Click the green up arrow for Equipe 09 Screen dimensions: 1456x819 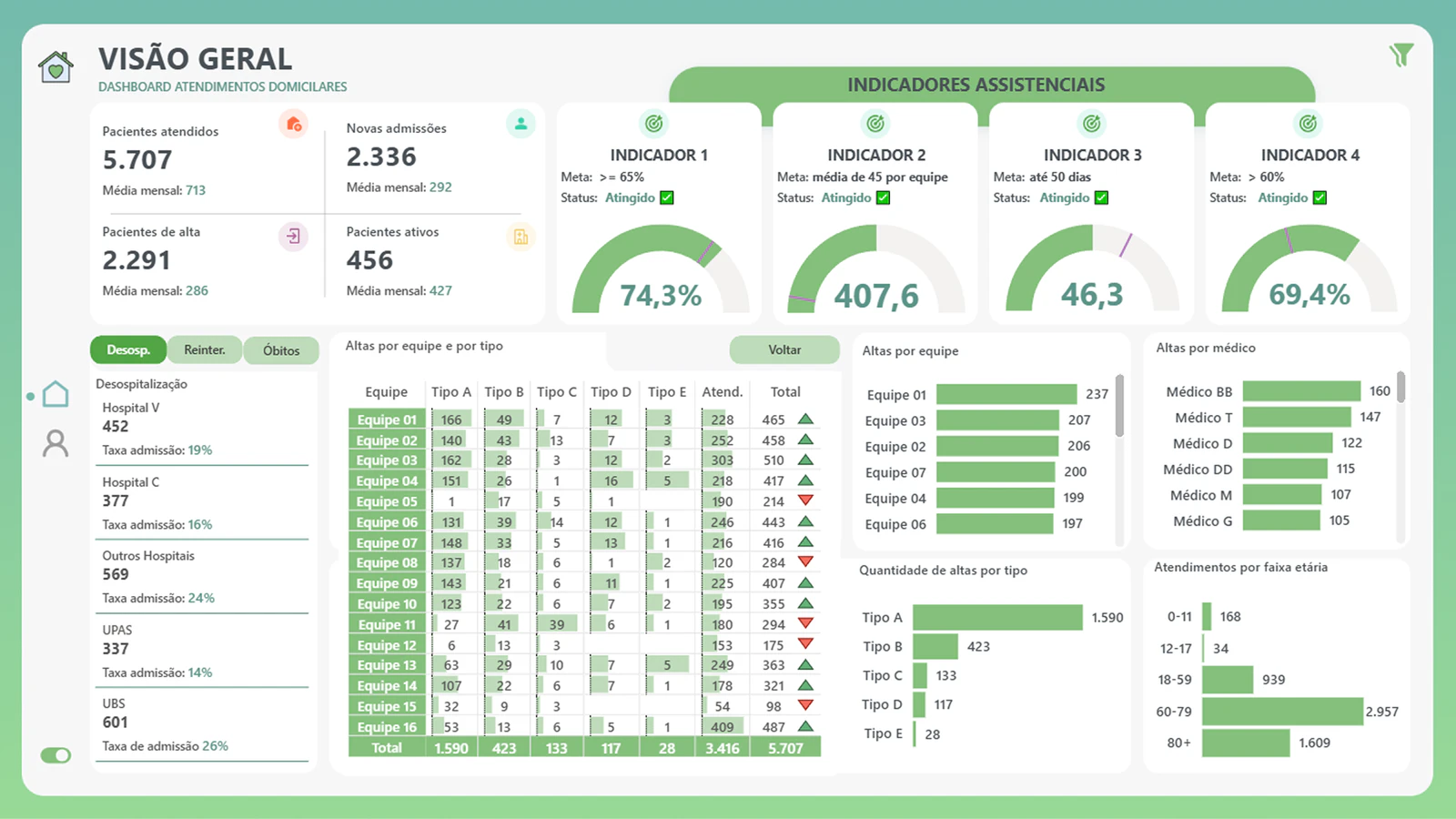(805, 582)
